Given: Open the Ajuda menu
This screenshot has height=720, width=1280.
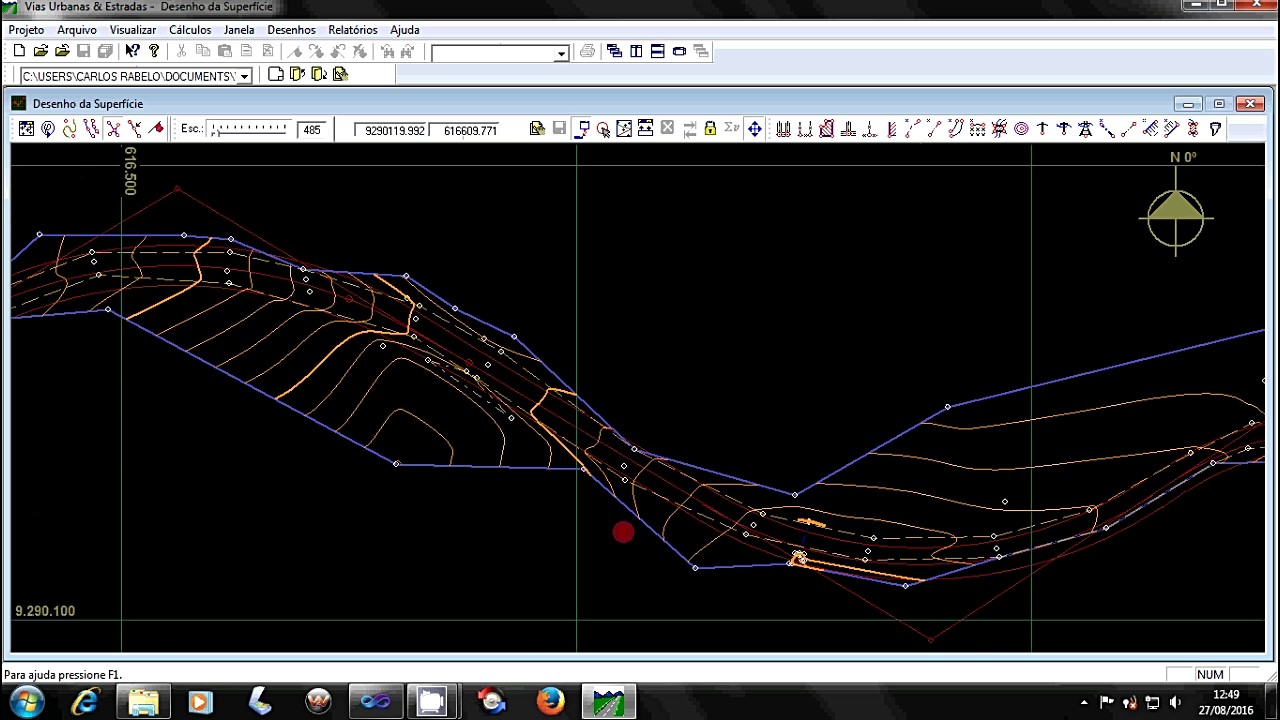Looking at the screenshot, I should [405, 30].
